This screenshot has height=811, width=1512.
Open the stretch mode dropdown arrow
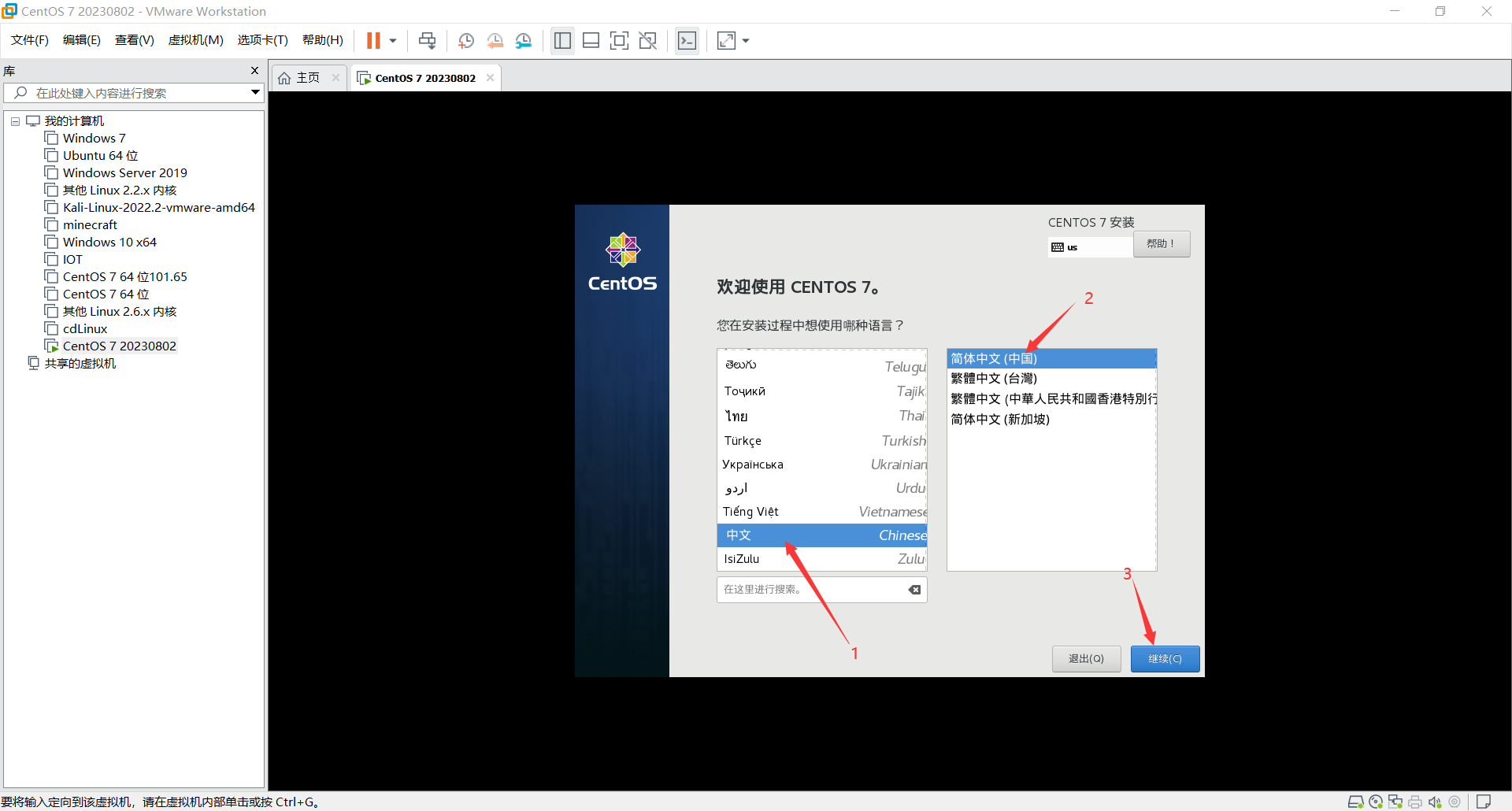746,41
